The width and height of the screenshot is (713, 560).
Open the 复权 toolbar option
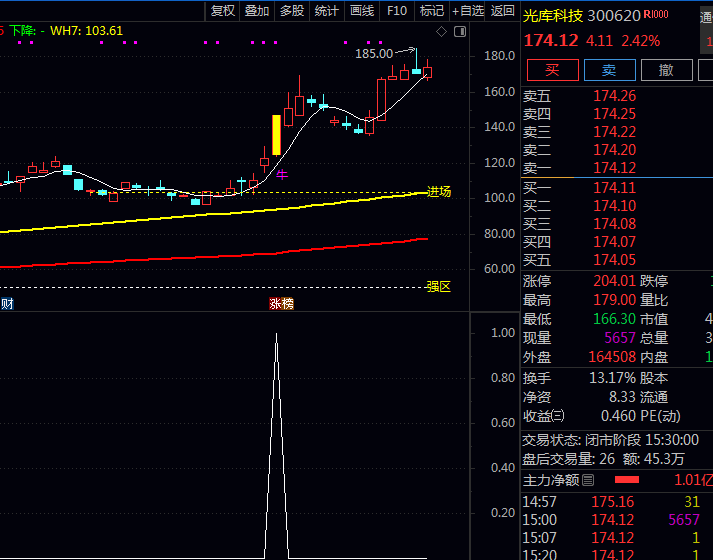pyautogui.click(x=222, y=11)
